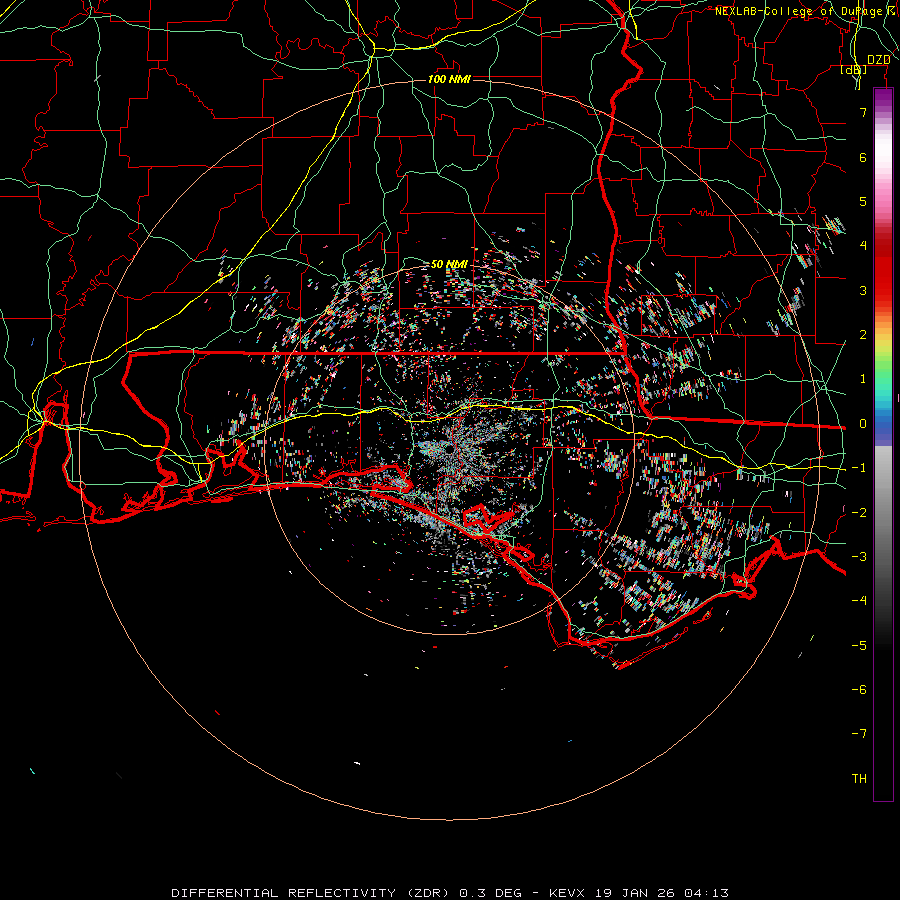Click the scale value 7 label
The width and height of the screenshot is (900, 900).
click(x=863, y=112)
